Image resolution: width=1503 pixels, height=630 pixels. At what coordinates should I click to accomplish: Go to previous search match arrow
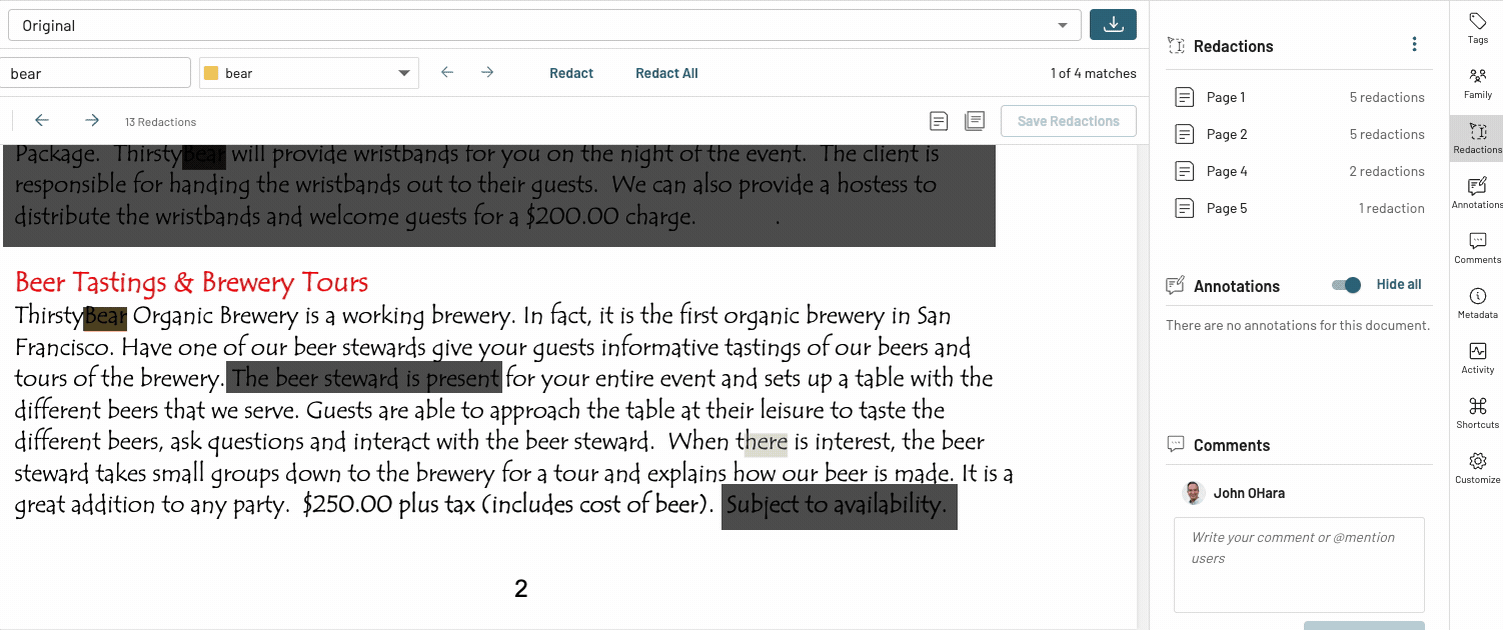pyautogui.click(x=447, y=72)
